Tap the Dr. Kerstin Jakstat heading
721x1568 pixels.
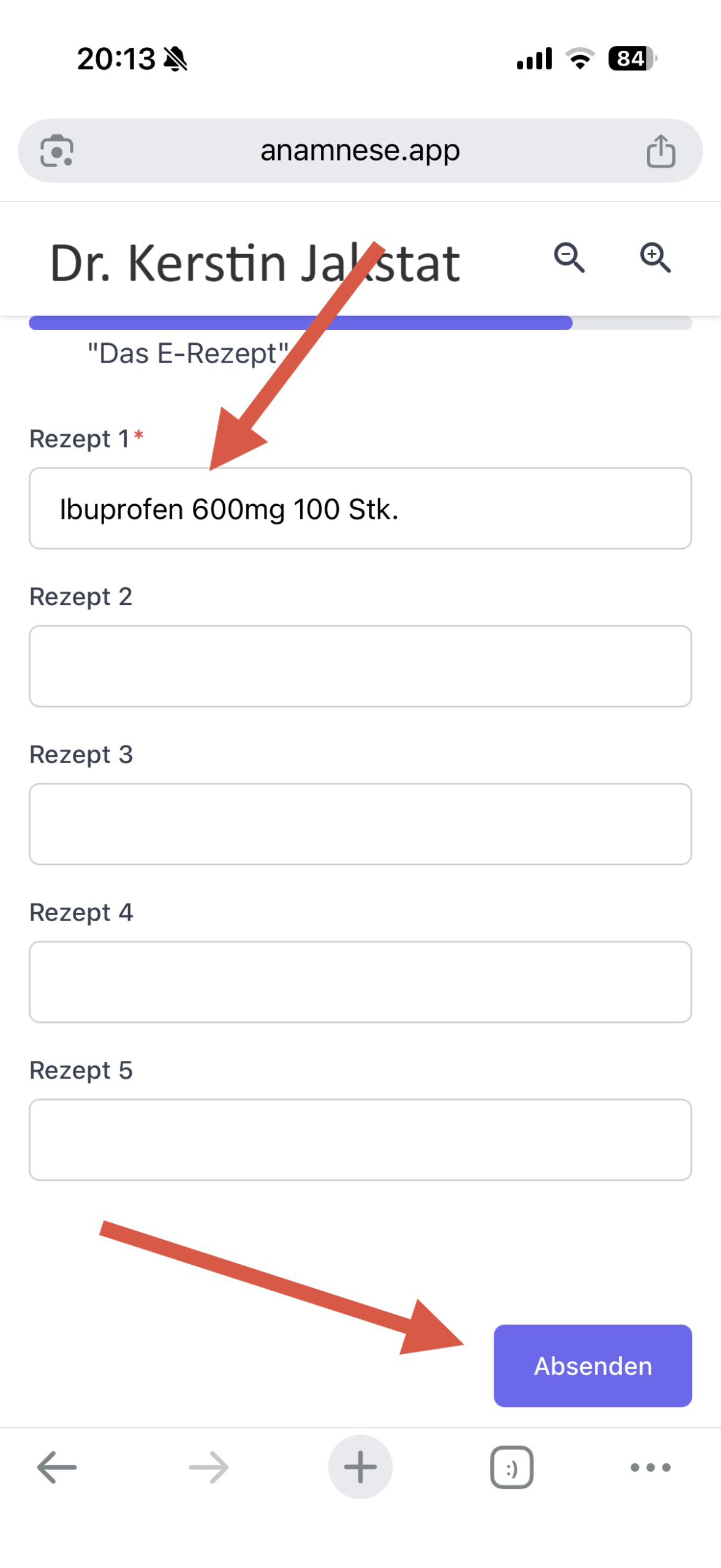(x=254, y=263)
